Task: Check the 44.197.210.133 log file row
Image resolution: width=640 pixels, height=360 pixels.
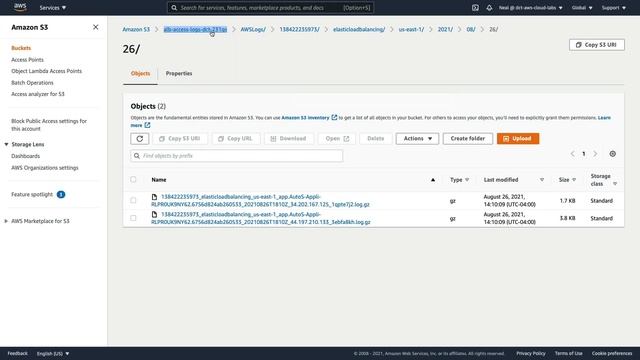Action: coord(133,218)
